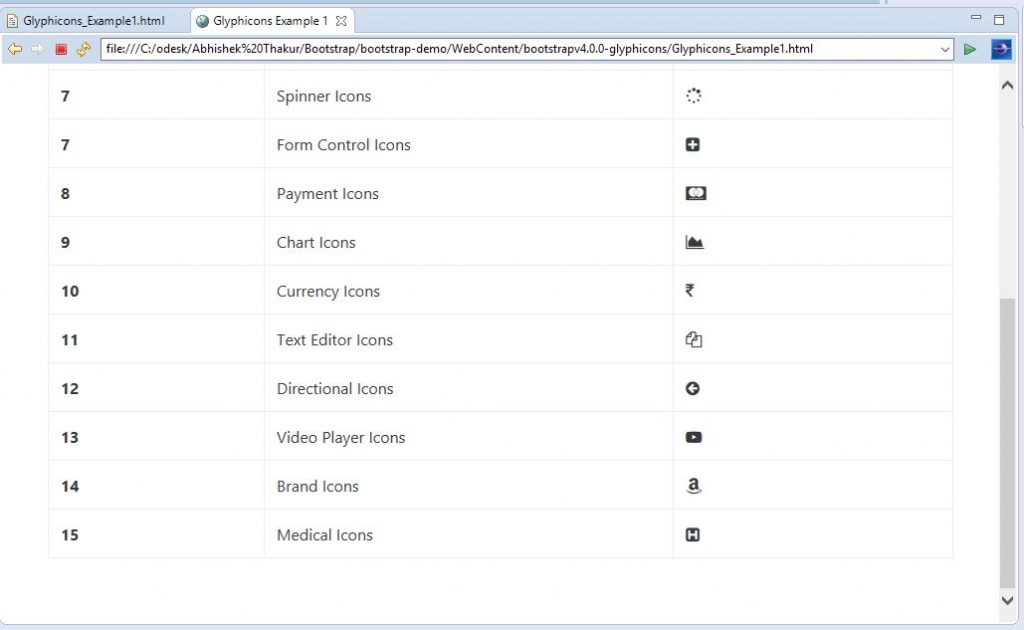Click the Chart Icons graph glyph
The width and height of the screenshot is (1024, 630).
click(x=694, y=241)
